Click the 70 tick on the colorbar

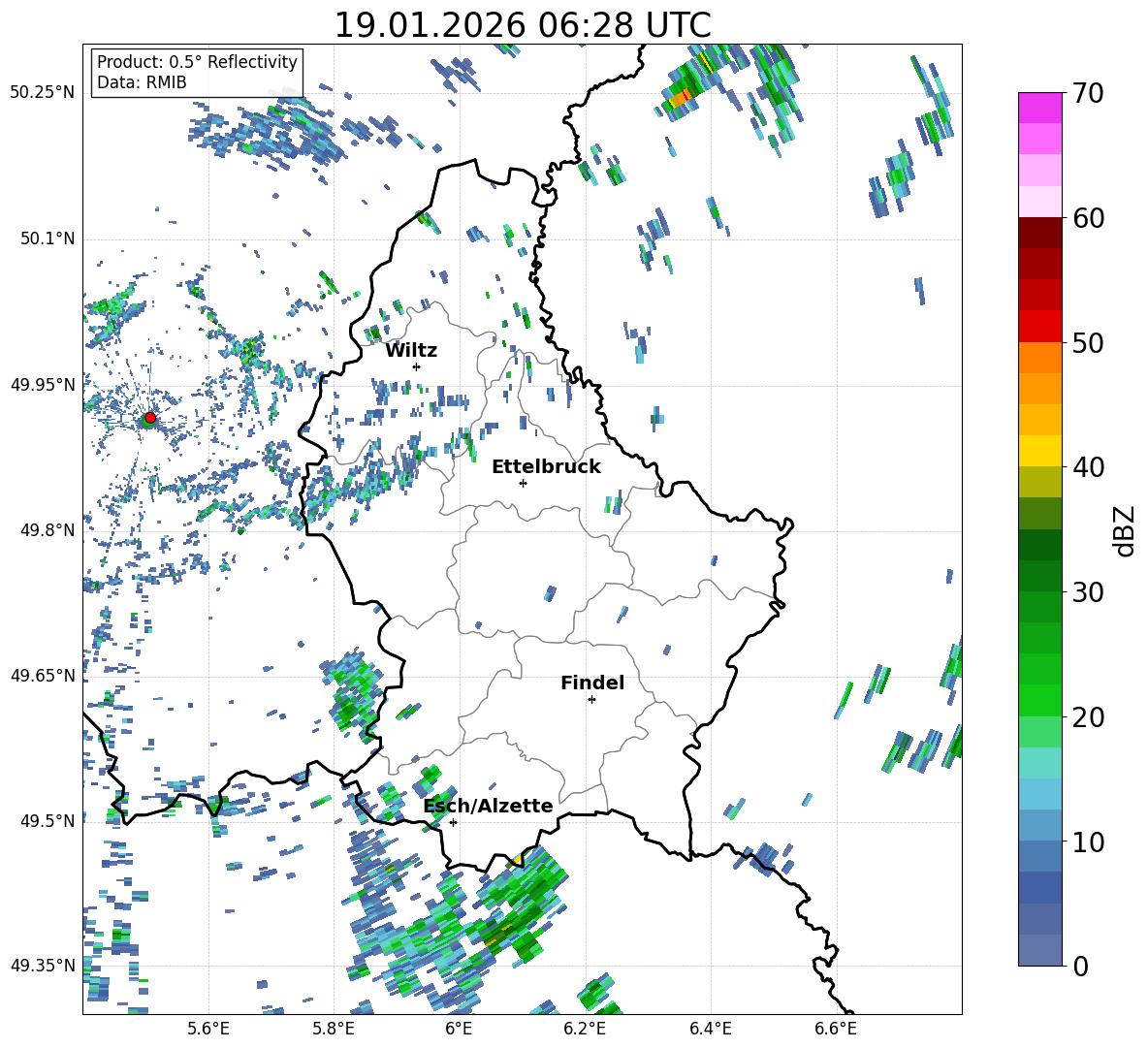point(1088,93)
